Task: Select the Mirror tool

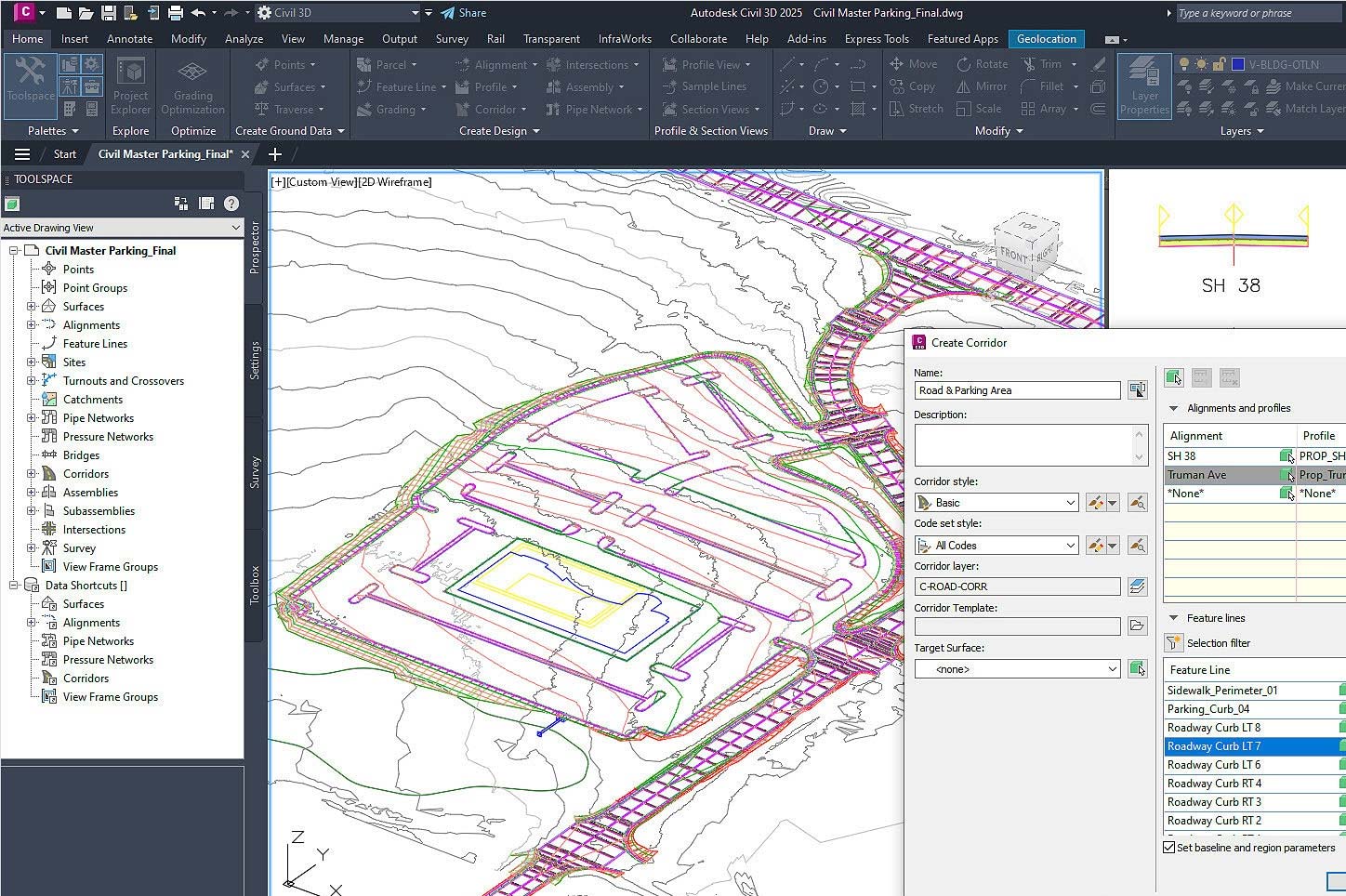Action: [982, 86]
